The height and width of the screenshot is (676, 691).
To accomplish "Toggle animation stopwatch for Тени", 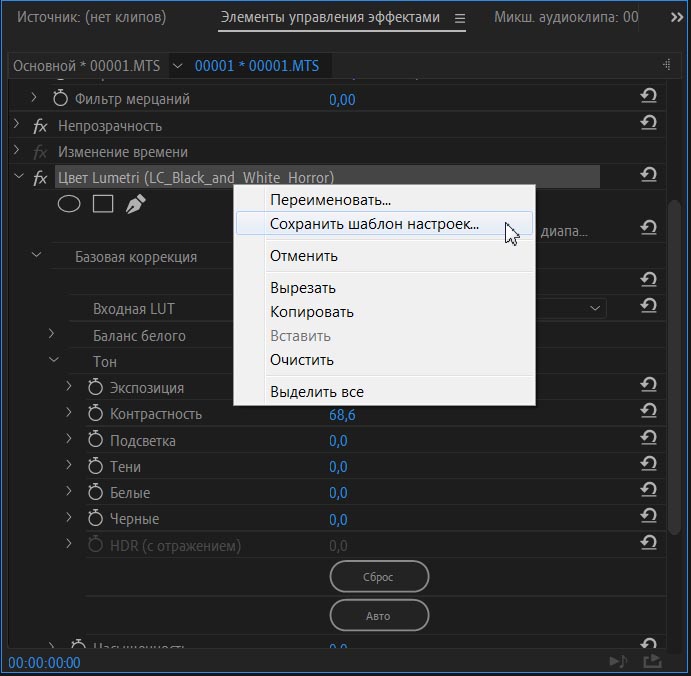I will click(x=95, y=466).
